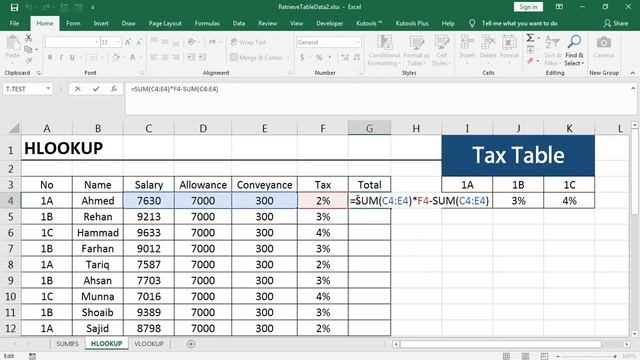
Task: Toggle Wrap Text
Action: tap(248, 42)
